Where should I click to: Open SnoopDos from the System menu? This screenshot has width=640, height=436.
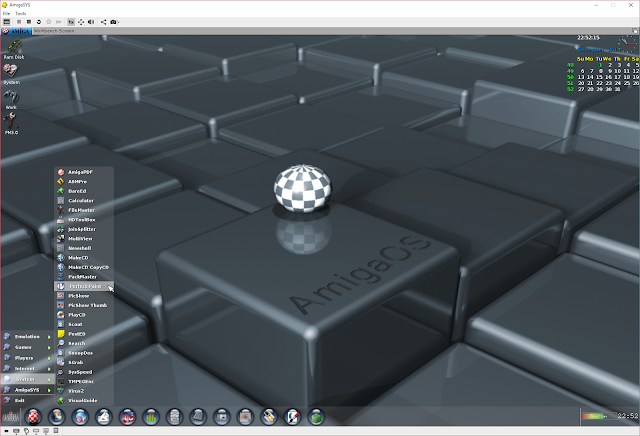tap(84, 353)
